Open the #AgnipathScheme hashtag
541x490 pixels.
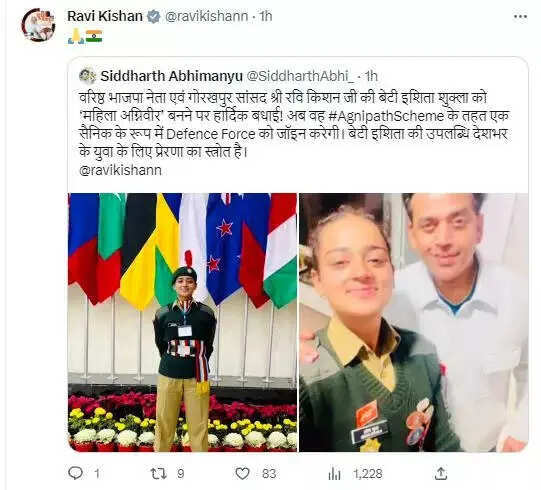coord(386,116)
